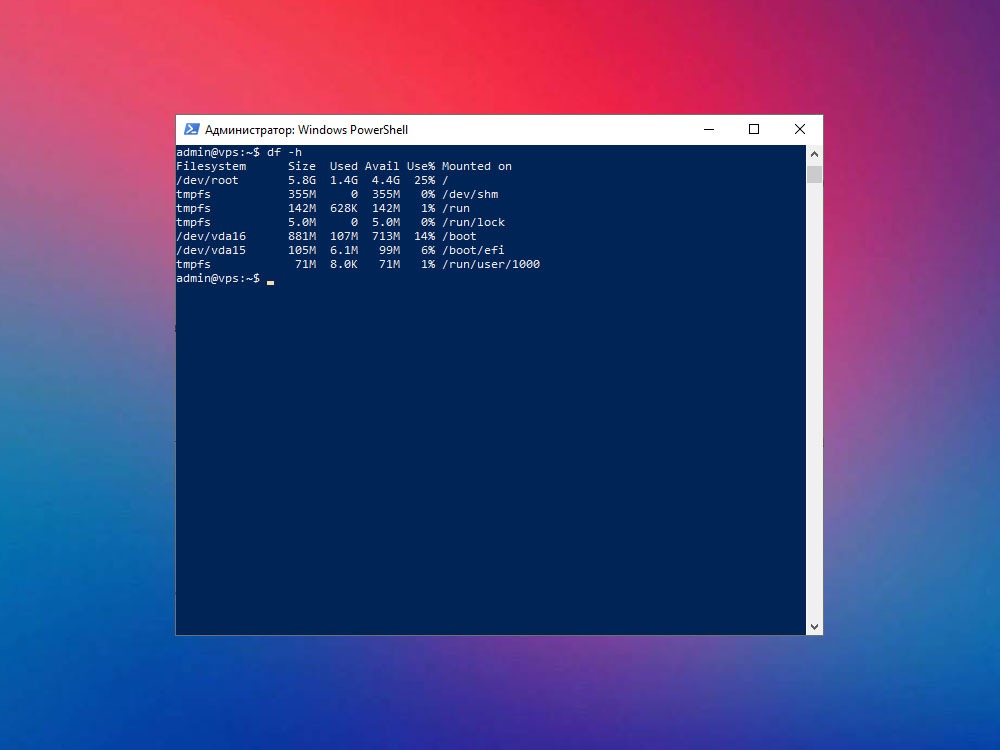Screen dimensions: 1000x750
Task: Click the PowerShell icon in title bar
Action: tap(191, 129)
